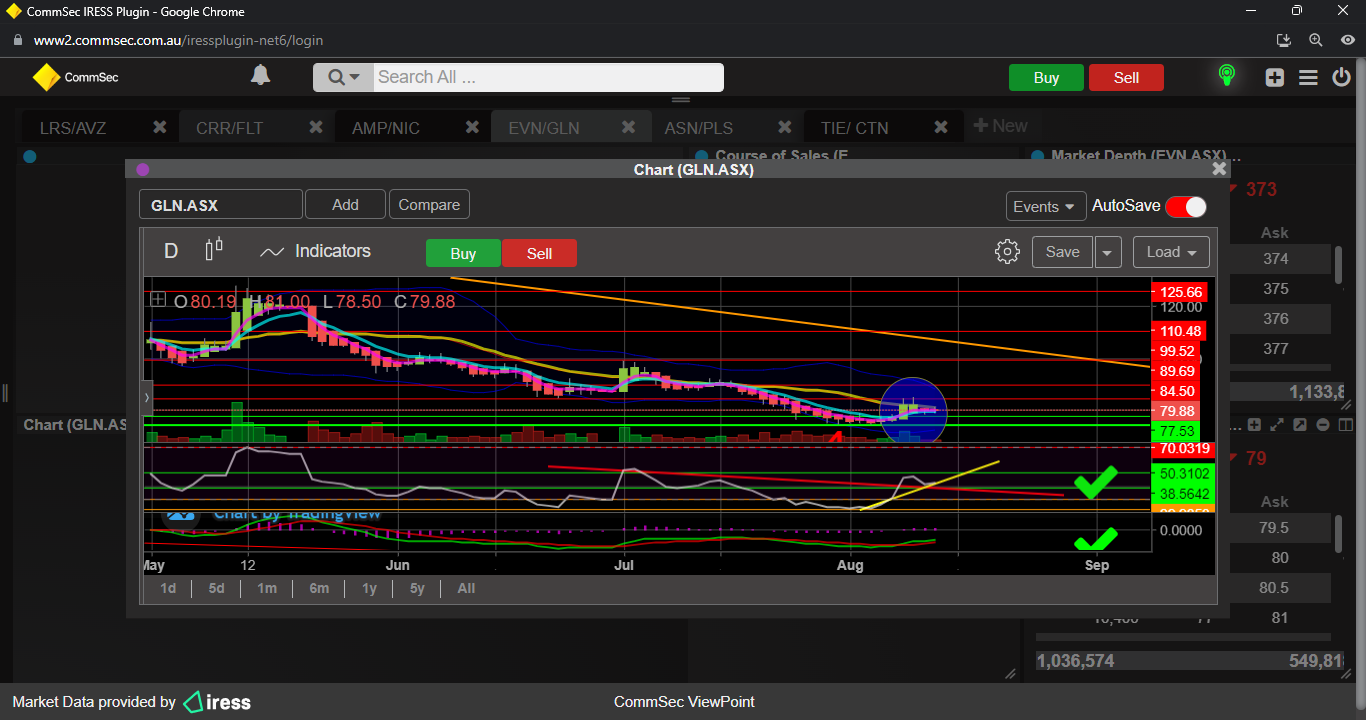Open the Load dropdown
The height and width of the screenshot is (720, 1366).
pos(1171,252)
